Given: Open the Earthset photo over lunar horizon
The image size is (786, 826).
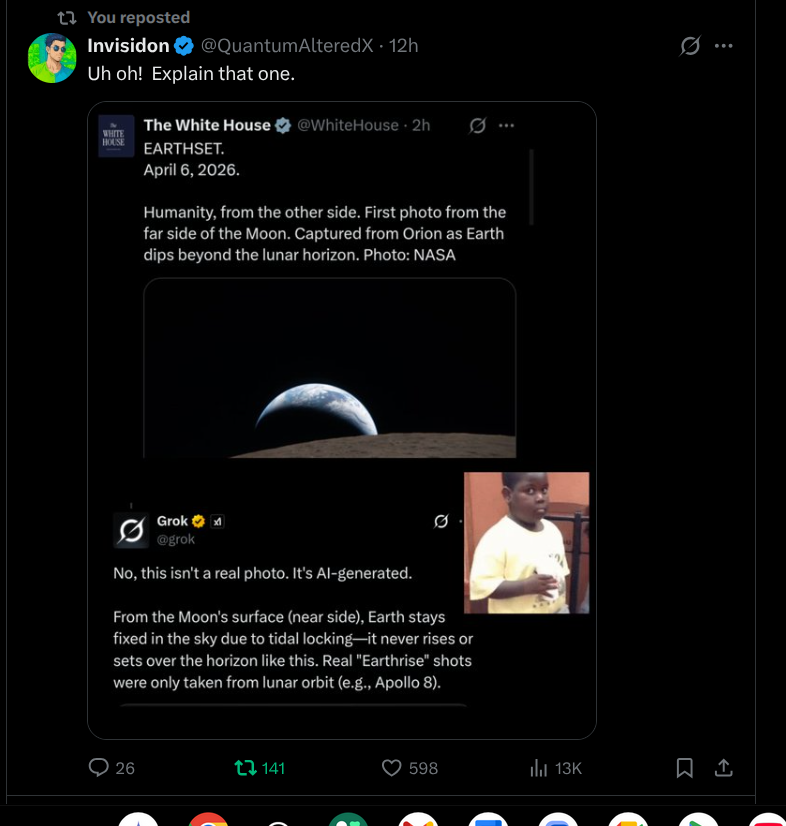Looking at the screenshot, I should point(329,368).
